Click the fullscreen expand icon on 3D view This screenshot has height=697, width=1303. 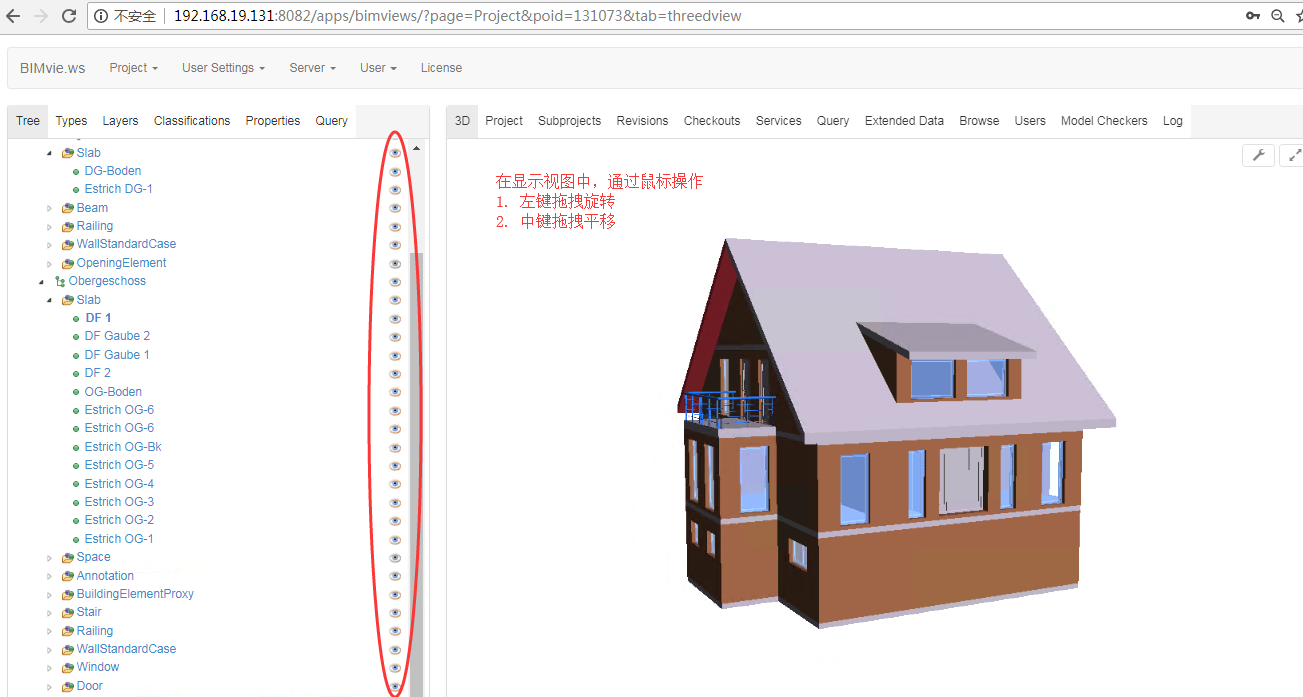tap(1294, 155)
